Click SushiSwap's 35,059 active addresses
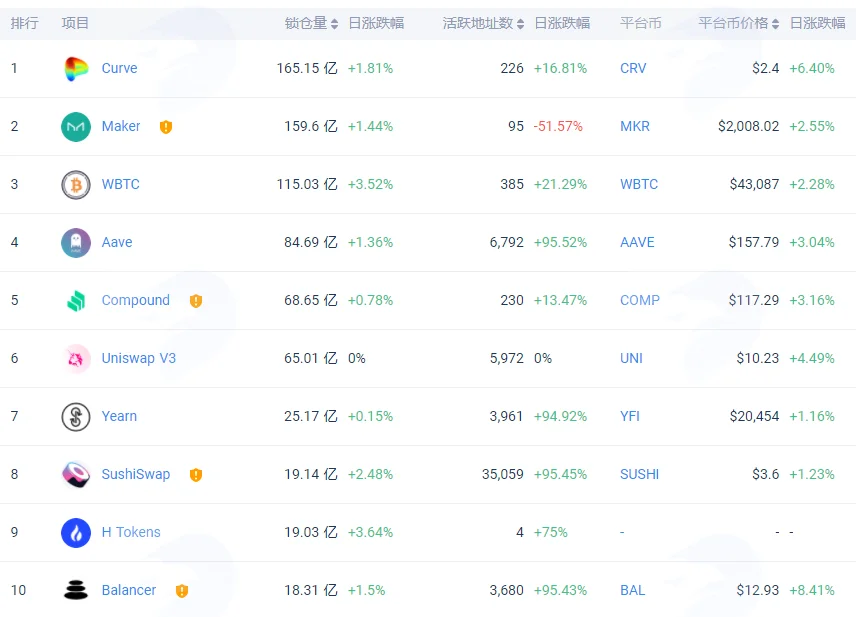Screen dimensions: 856x617 click(x=502, y=474)
